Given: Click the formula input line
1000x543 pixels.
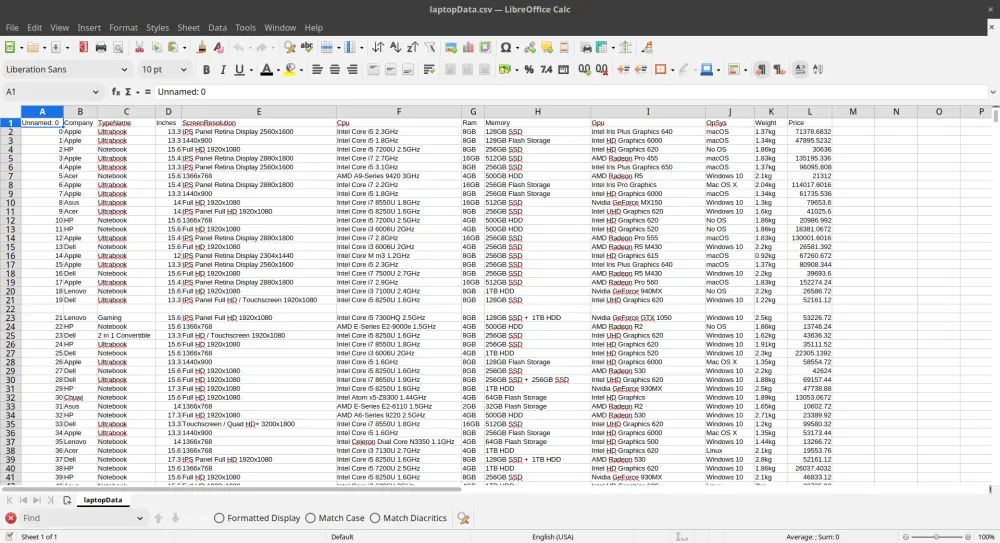Looking at the screenshot, I should [x=571, y=92].
